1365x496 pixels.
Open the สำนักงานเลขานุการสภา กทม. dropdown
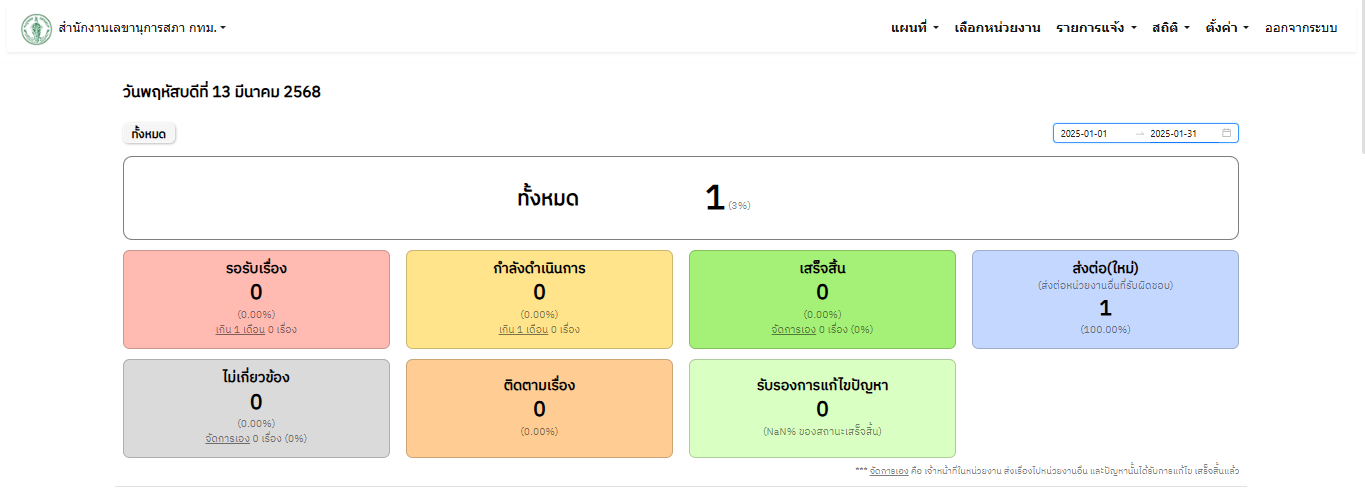coord(142,28)
